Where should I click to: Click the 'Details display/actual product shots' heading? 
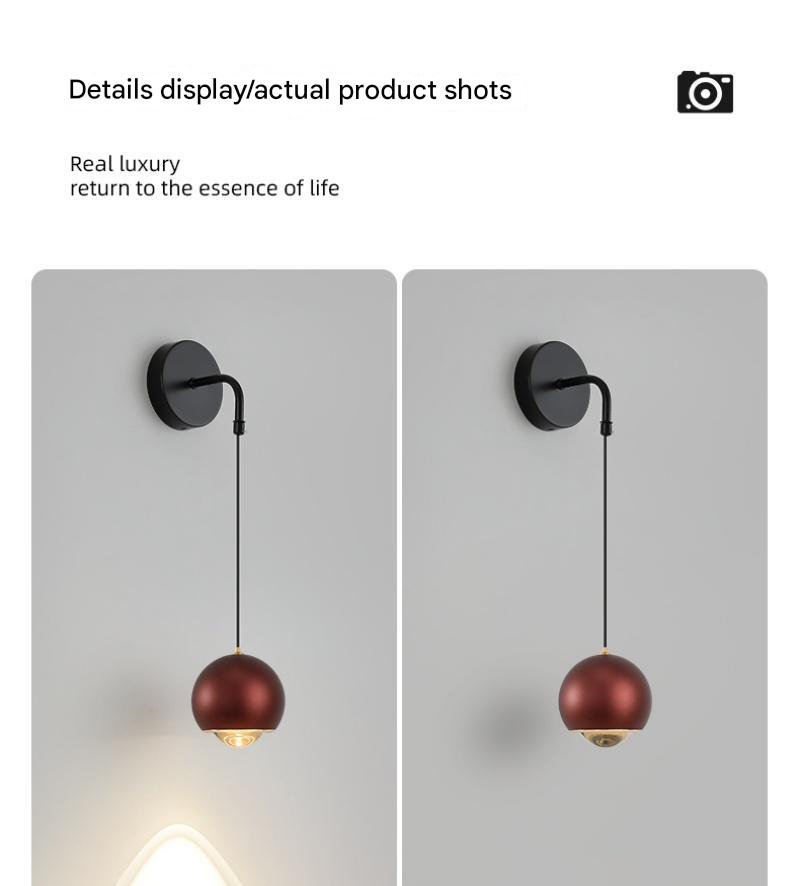[x=290, y=90]
